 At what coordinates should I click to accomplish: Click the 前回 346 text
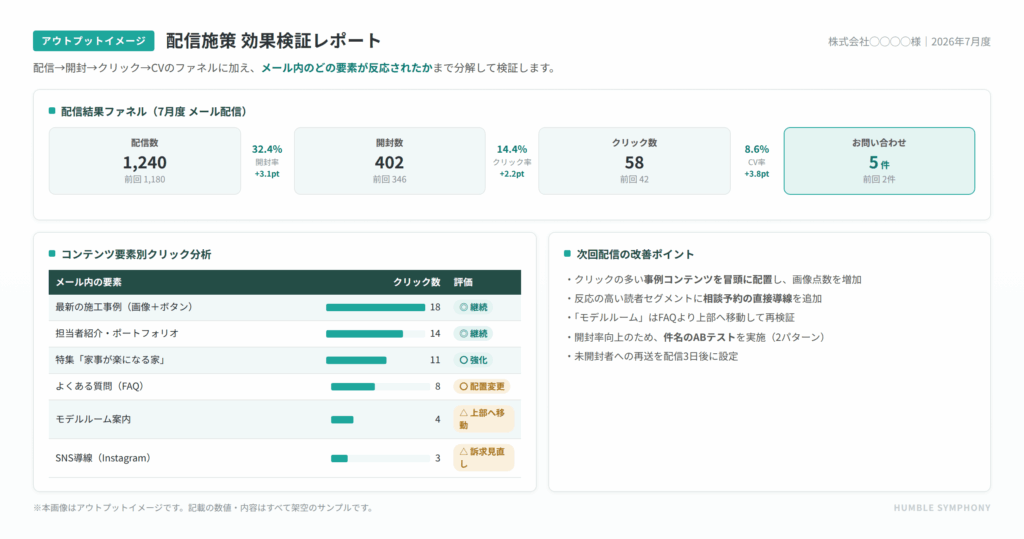tap(389, 179)
